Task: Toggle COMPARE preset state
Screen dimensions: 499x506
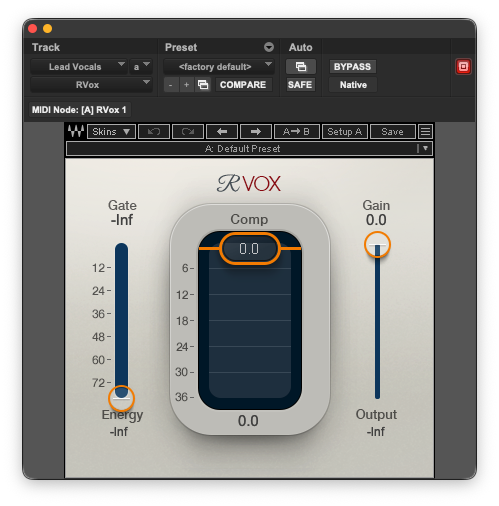Action: [243, 85]
